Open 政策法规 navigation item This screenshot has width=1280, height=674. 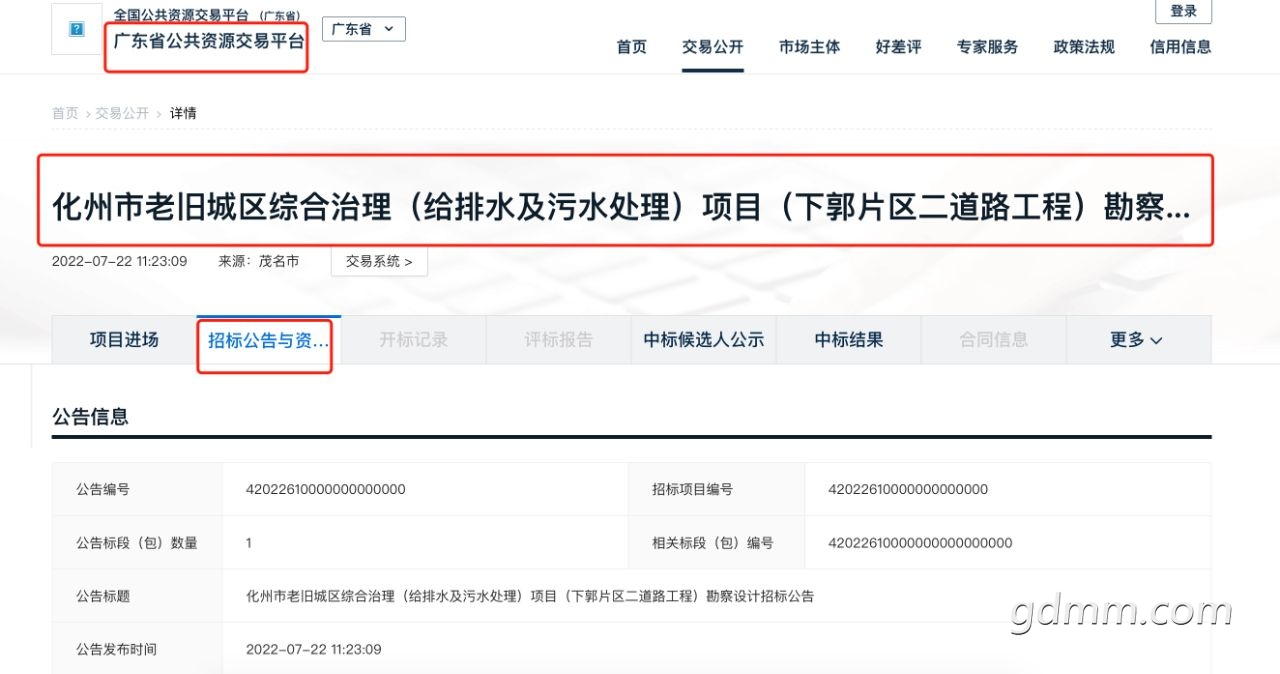1084,47
